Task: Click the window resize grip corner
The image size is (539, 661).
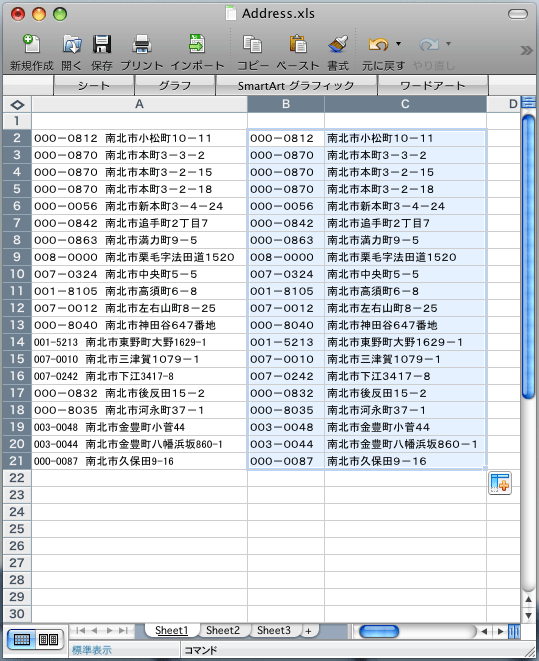Action: pos(529,651)
